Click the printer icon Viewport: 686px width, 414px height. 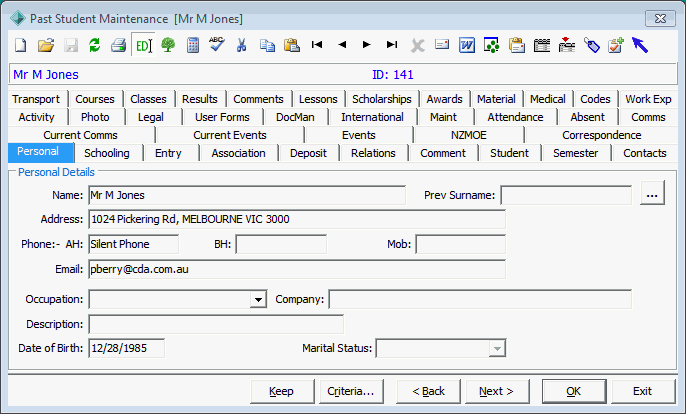click(x=119, y=45)
